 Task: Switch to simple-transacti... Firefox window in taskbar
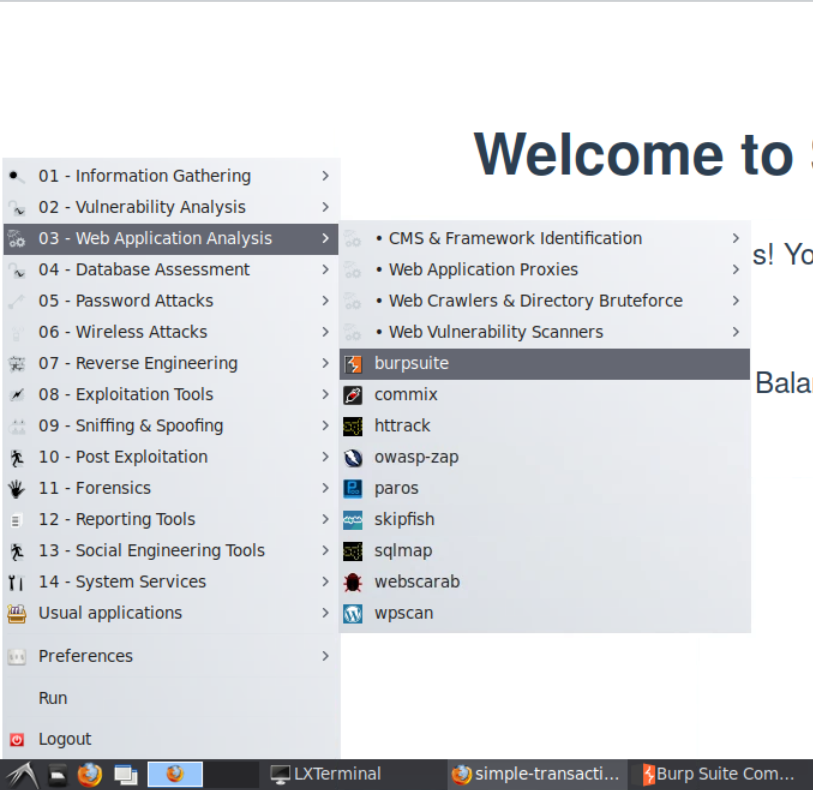click(536, 774)
